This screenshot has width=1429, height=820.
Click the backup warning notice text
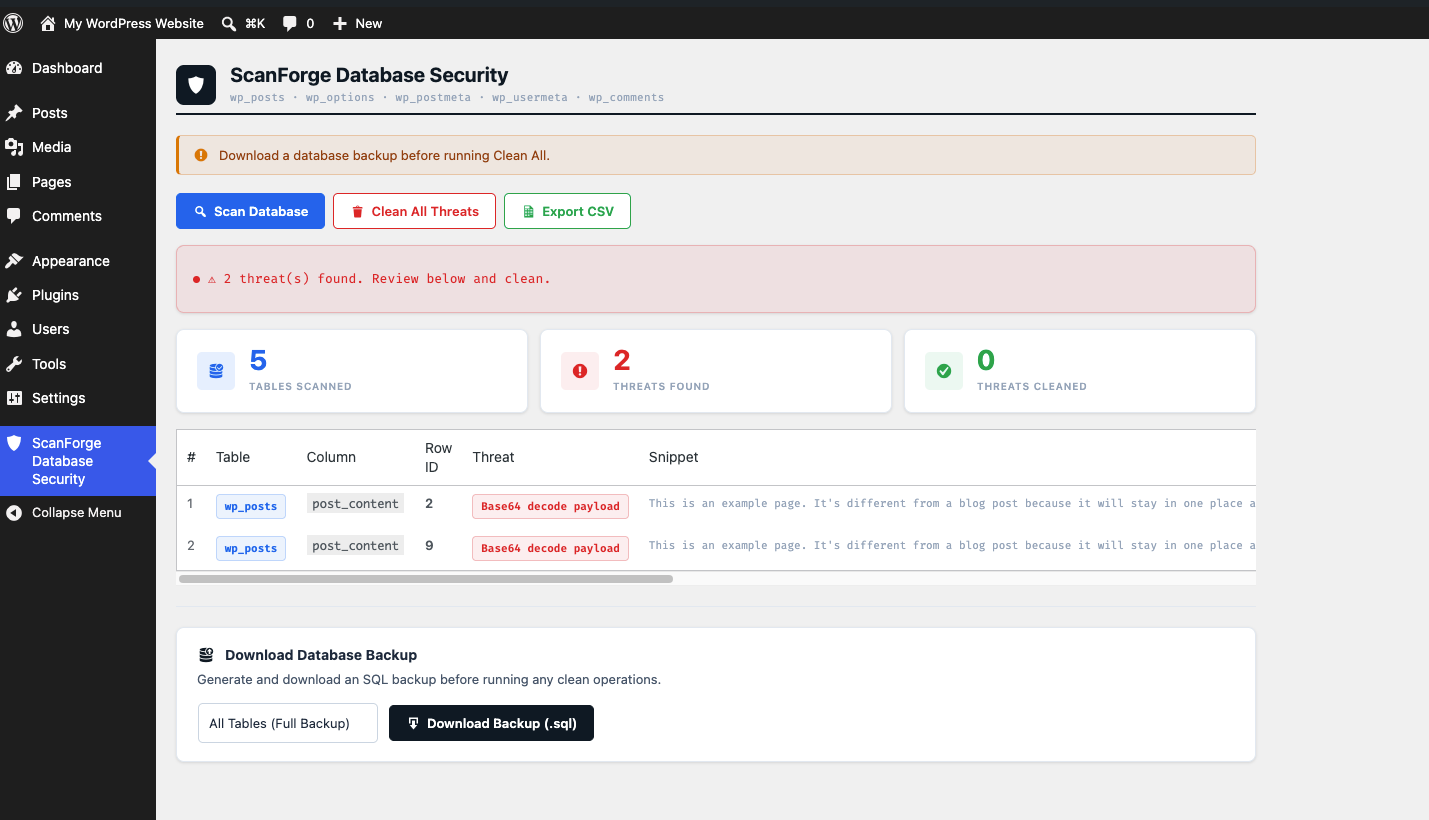point(384,155)
